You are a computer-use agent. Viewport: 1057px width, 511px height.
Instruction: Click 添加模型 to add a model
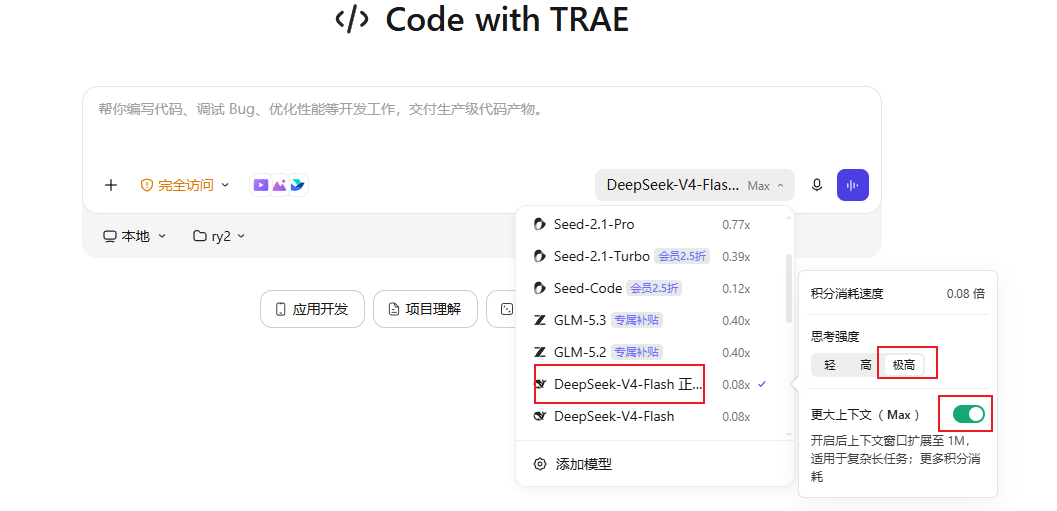pos(583,464)
